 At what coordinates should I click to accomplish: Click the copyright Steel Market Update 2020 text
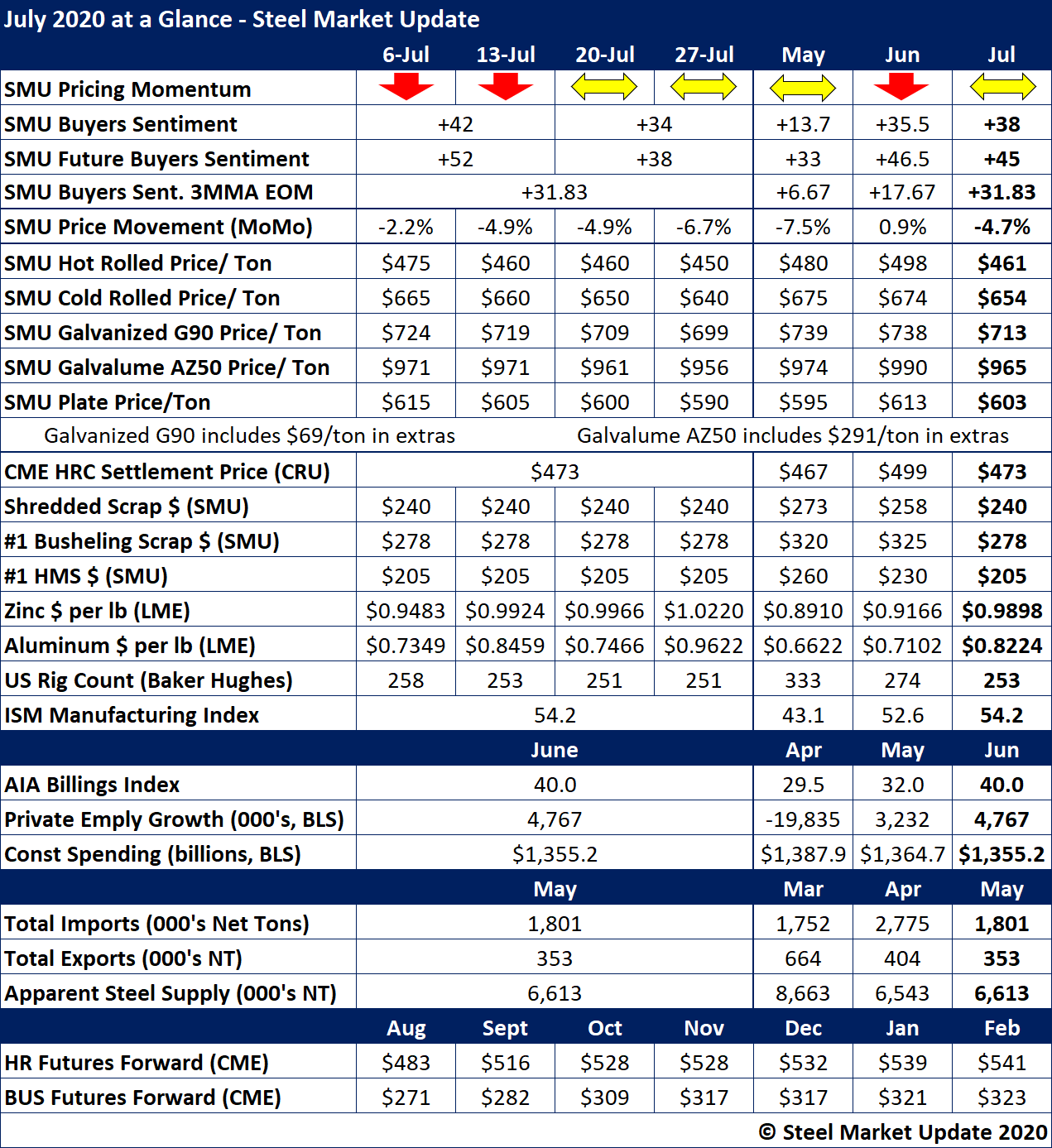click(903, 1131)
